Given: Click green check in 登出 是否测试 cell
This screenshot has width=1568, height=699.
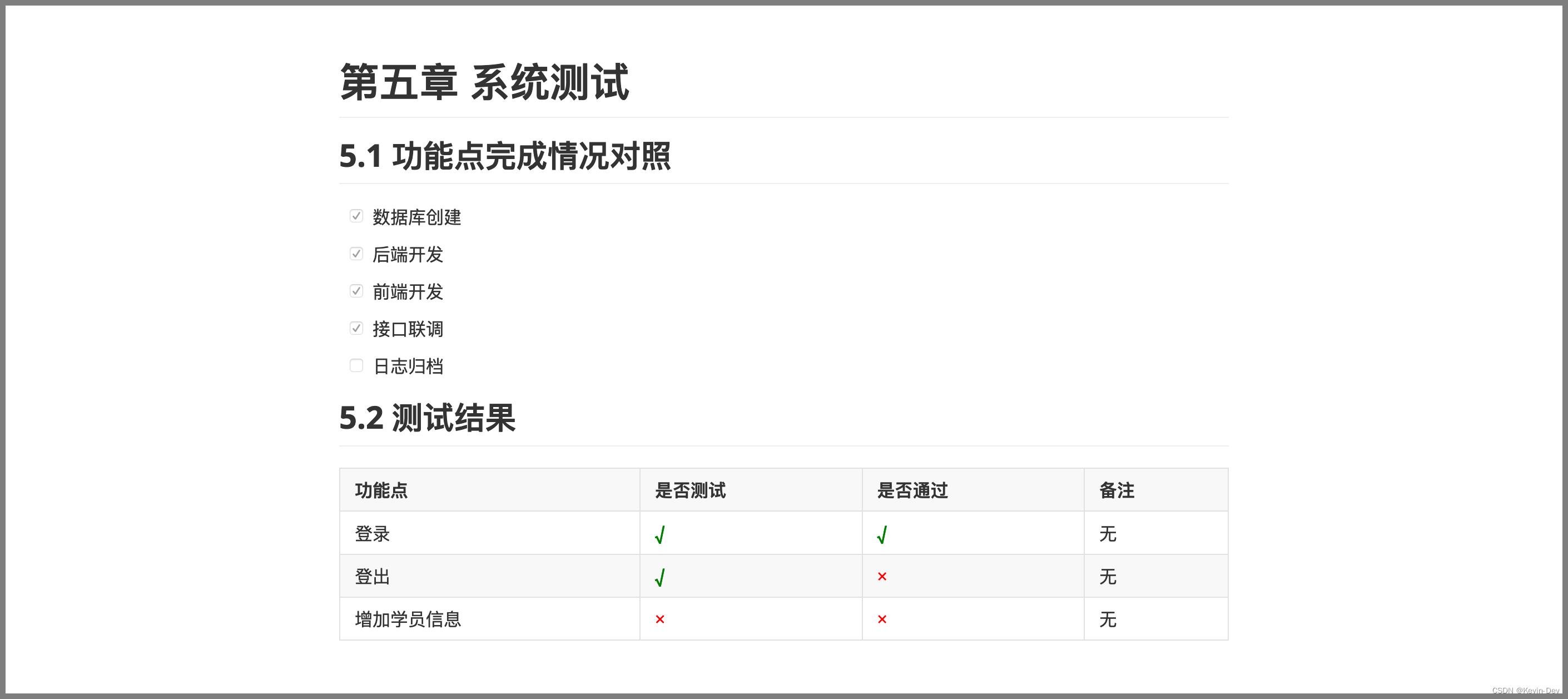Looking at the screenshot, I should [x=660, y=577].
